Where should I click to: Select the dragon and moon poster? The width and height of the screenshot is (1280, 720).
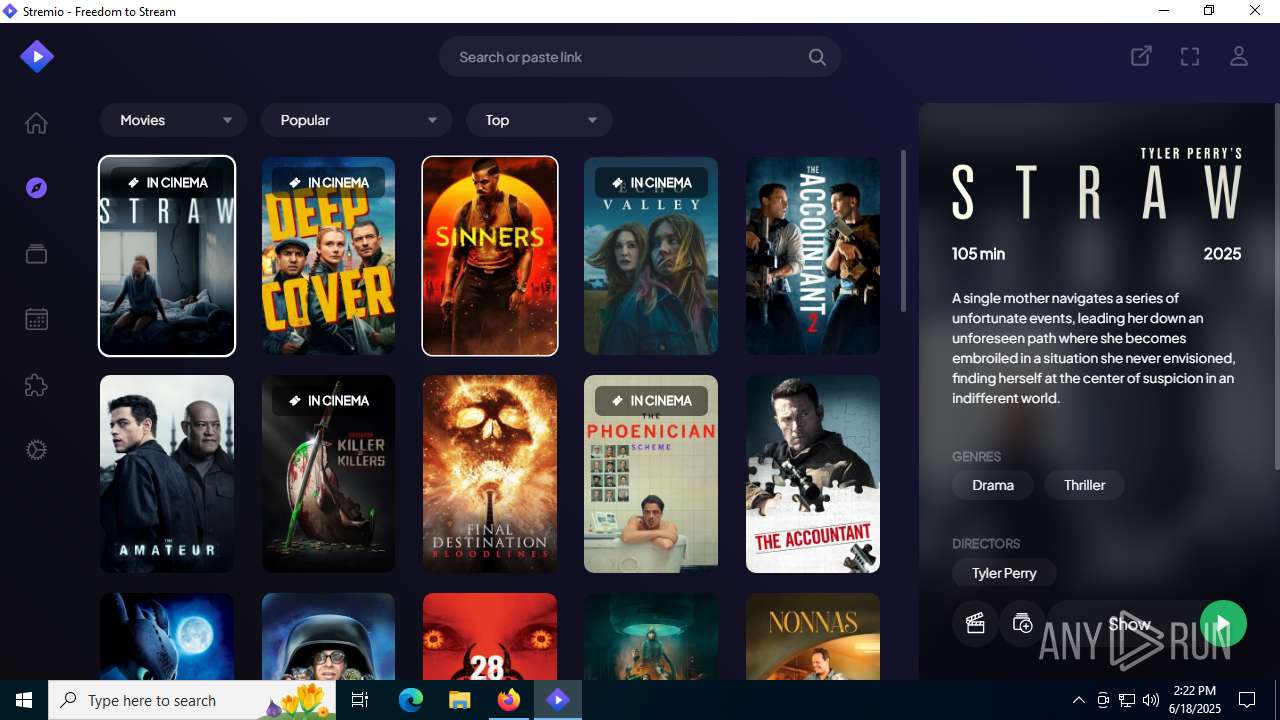point(167,636)
